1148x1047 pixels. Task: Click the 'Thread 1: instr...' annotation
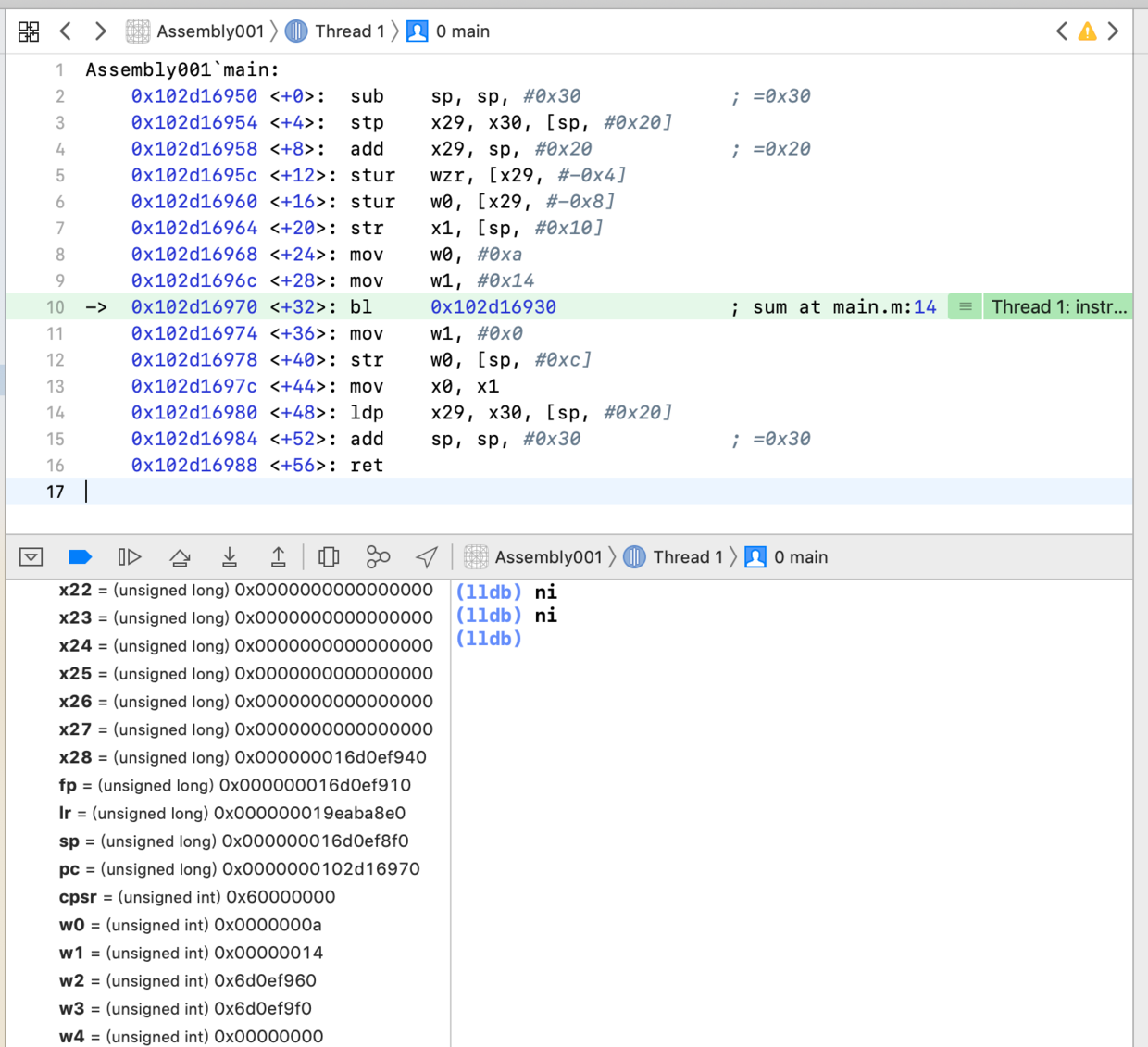pyautogui.click(x=1059, y=307)
